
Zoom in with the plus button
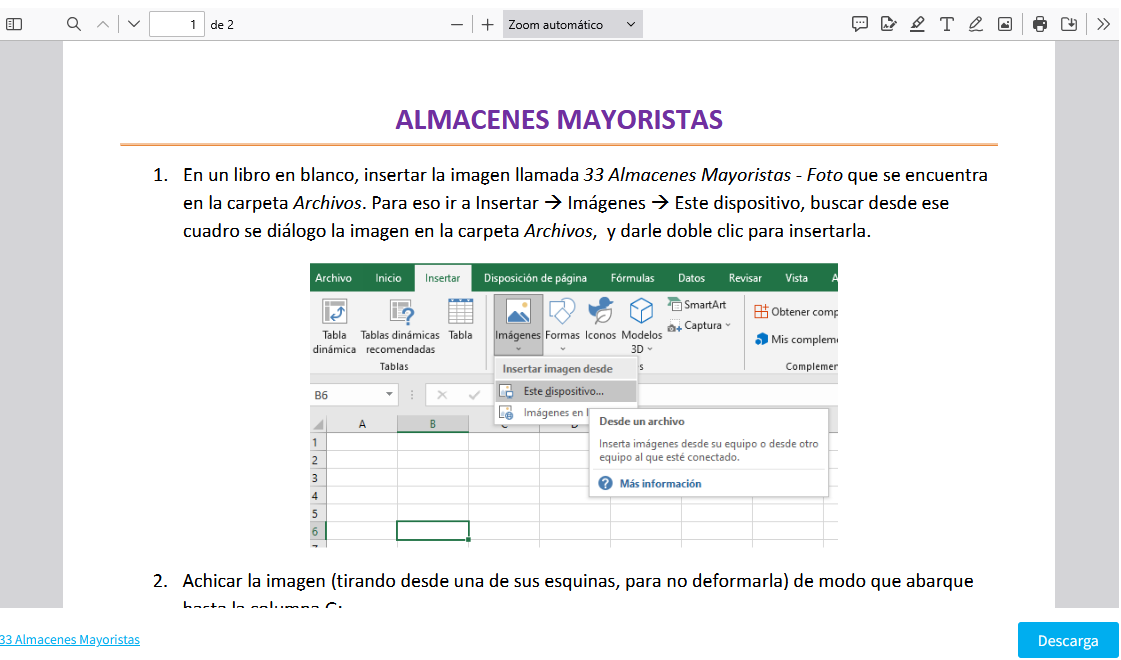pyautogui.click(x=487, y=24)
